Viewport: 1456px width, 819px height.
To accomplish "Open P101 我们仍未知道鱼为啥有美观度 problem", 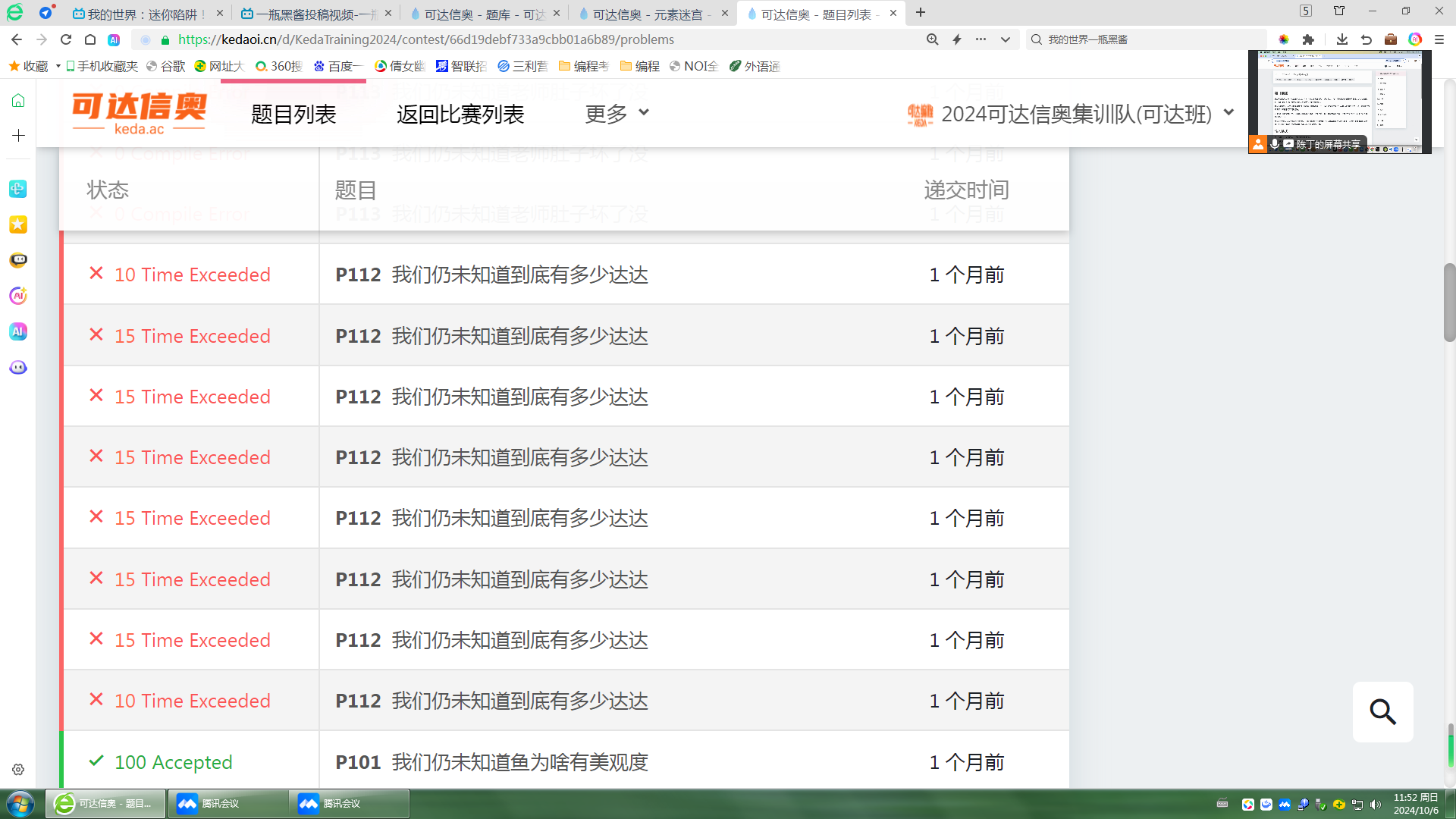I will (491, 762).
